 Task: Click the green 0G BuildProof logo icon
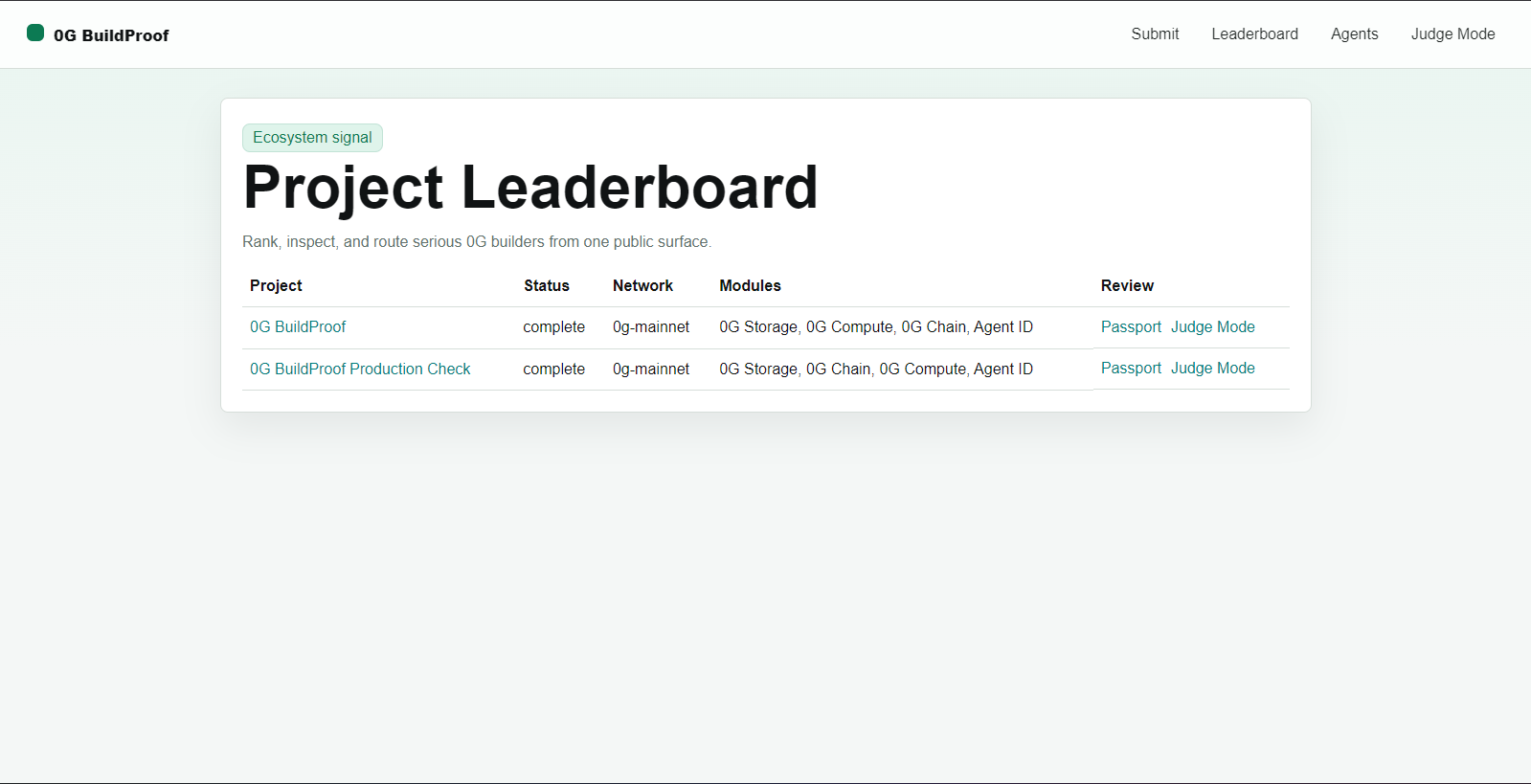(35, 34)
